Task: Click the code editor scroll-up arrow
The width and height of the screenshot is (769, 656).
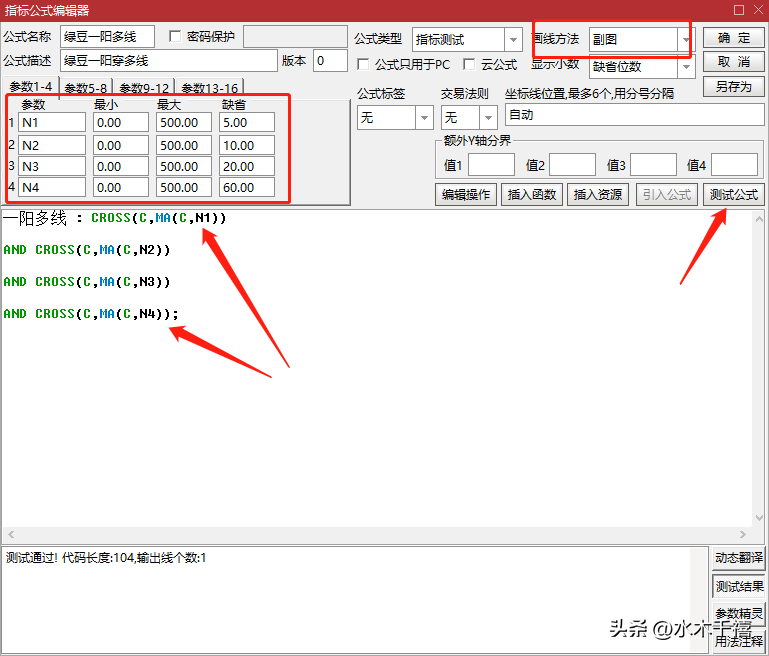Action: (759, 219)
